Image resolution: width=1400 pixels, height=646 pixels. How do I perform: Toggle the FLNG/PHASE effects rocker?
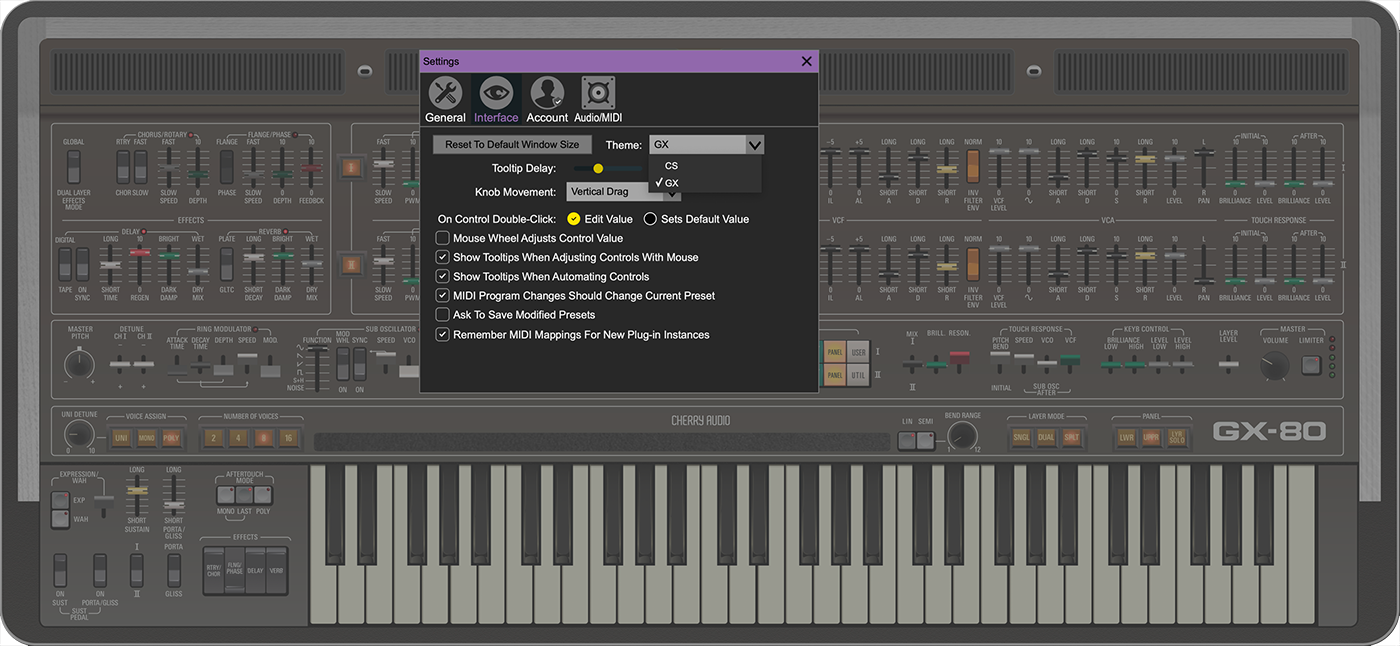[x=235, y=571]
